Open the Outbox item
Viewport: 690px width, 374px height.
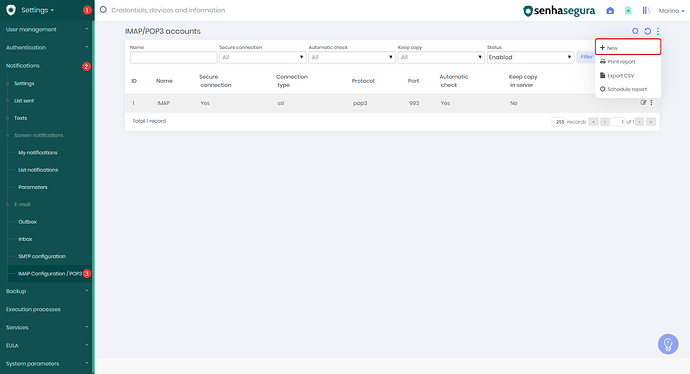[x=27, y=222]
